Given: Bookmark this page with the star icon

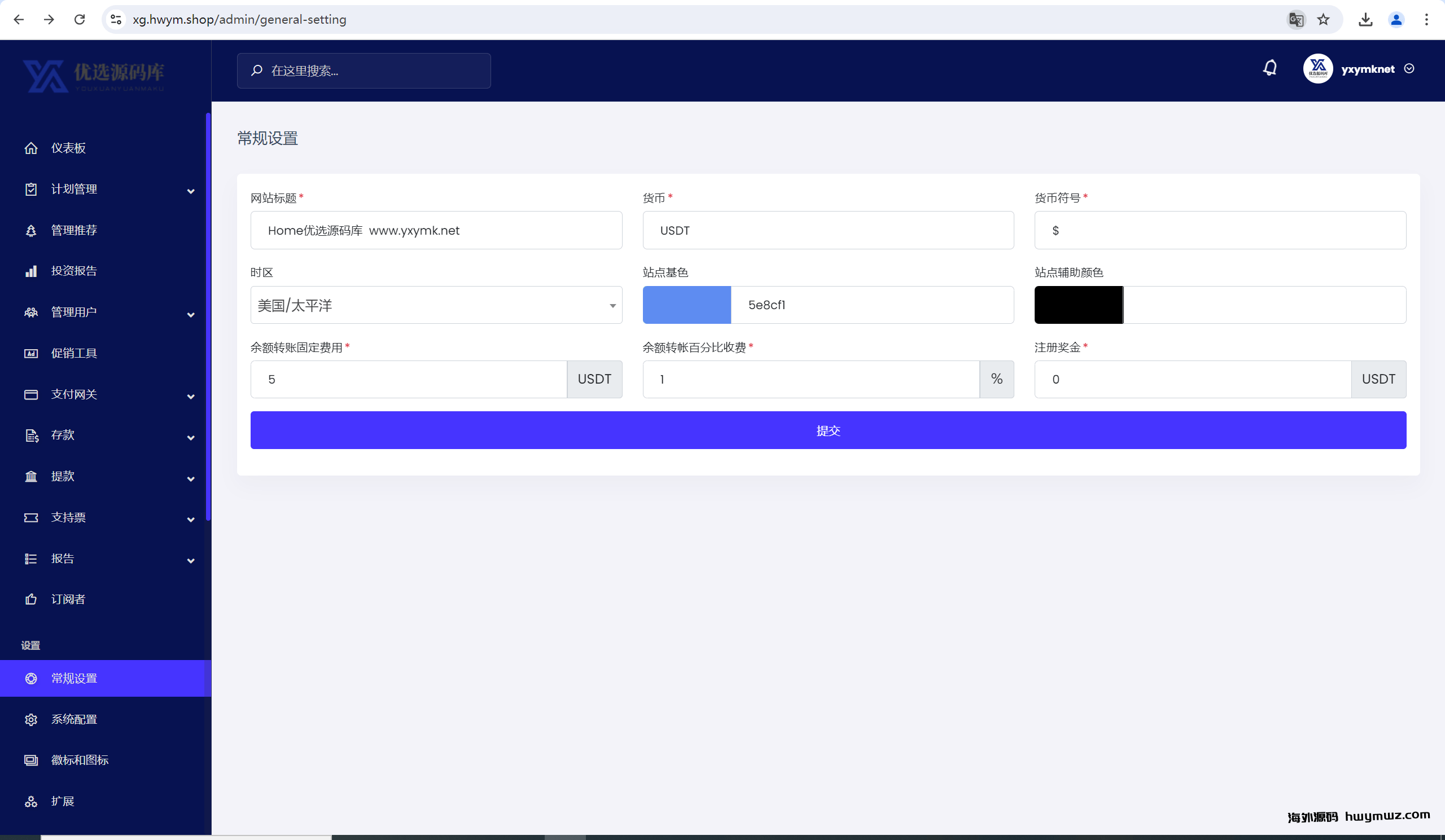Looking at the screenshot, I should pos(1323,20).
